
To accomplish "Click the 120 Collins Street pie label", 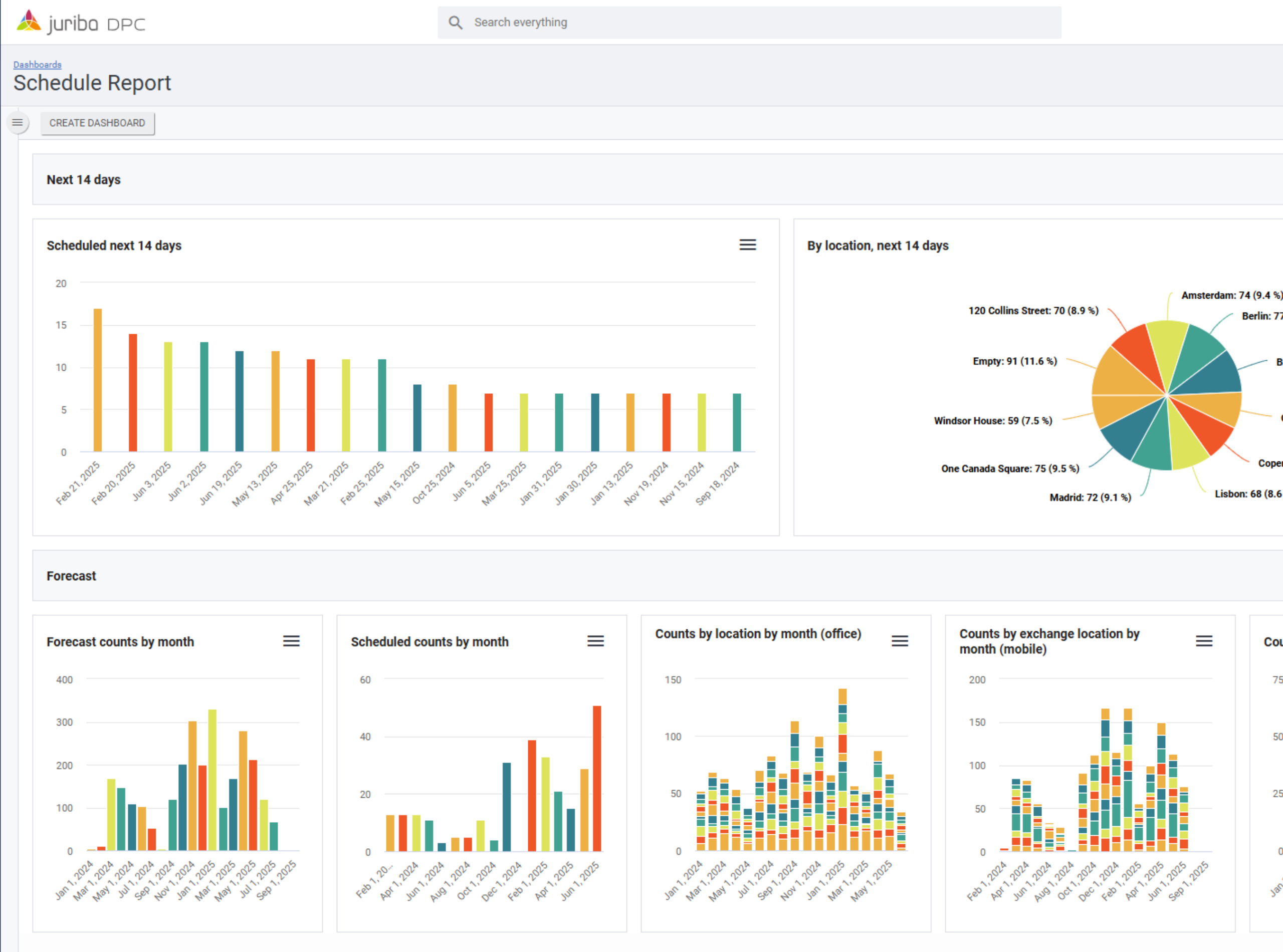I will point(1033,311).
